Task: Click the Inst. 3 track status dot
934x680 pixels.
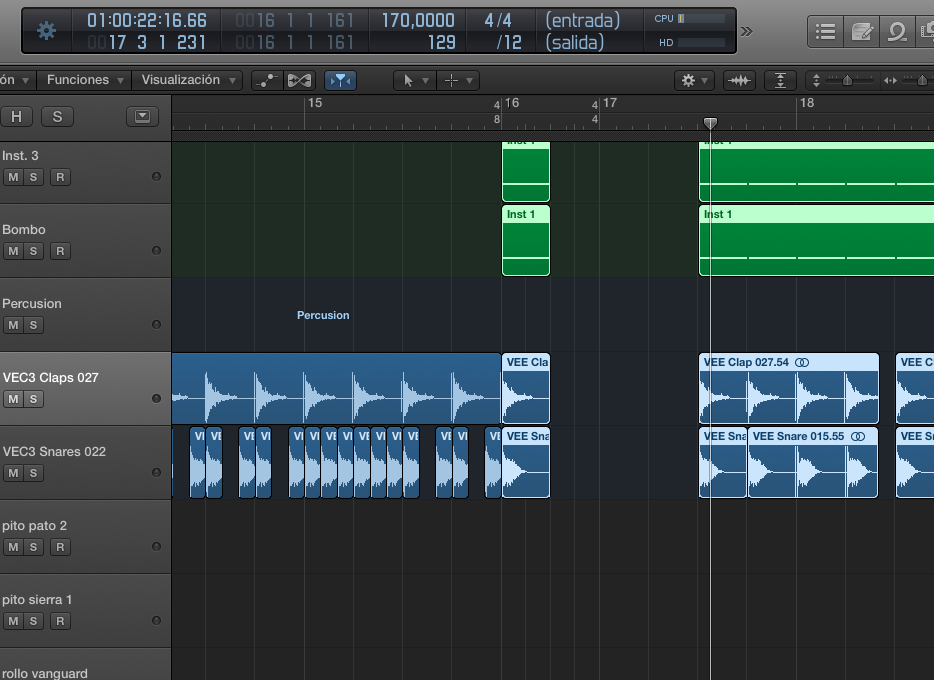Action: coord(156,176)
